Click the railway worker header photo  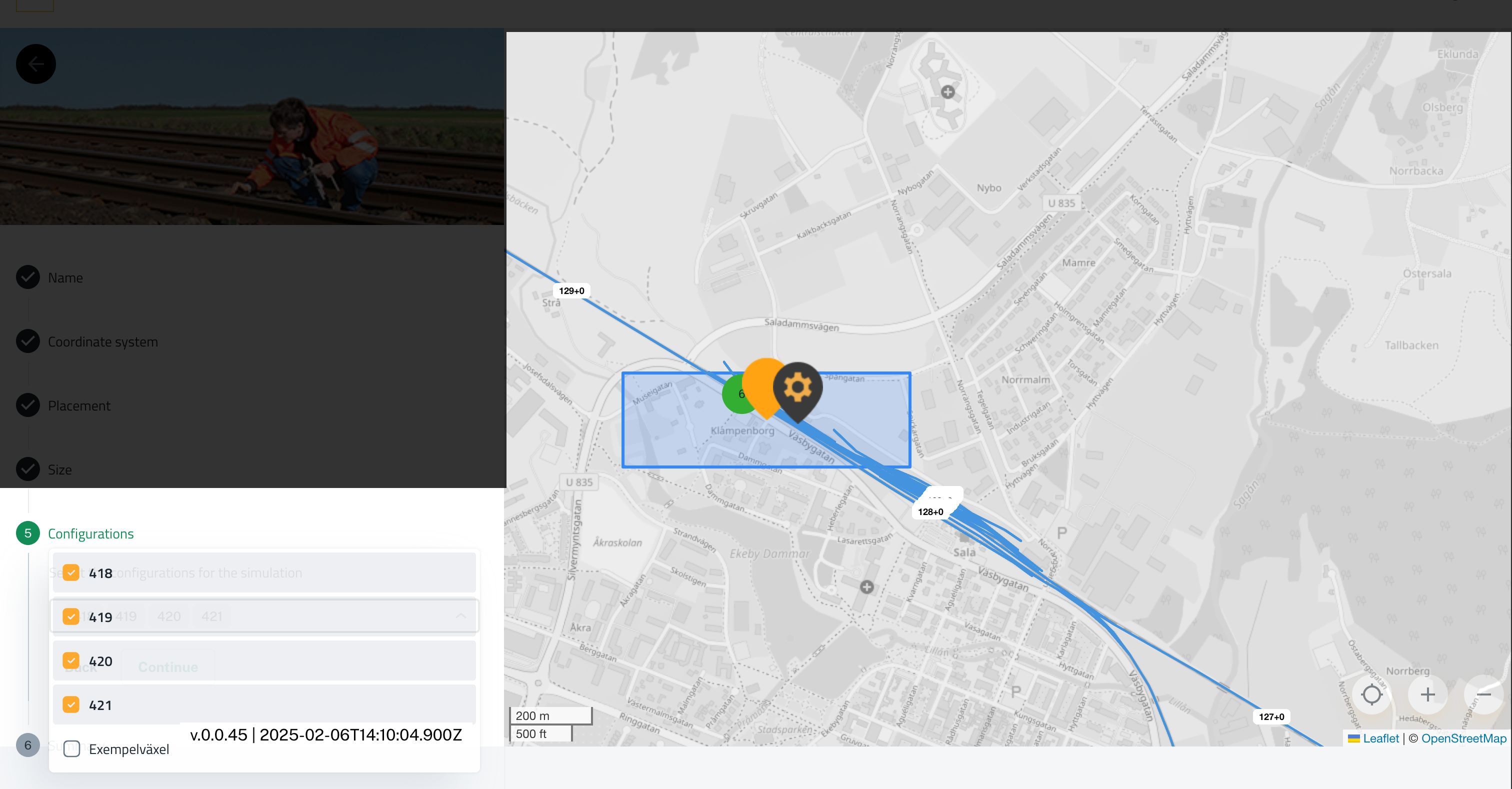252,126
